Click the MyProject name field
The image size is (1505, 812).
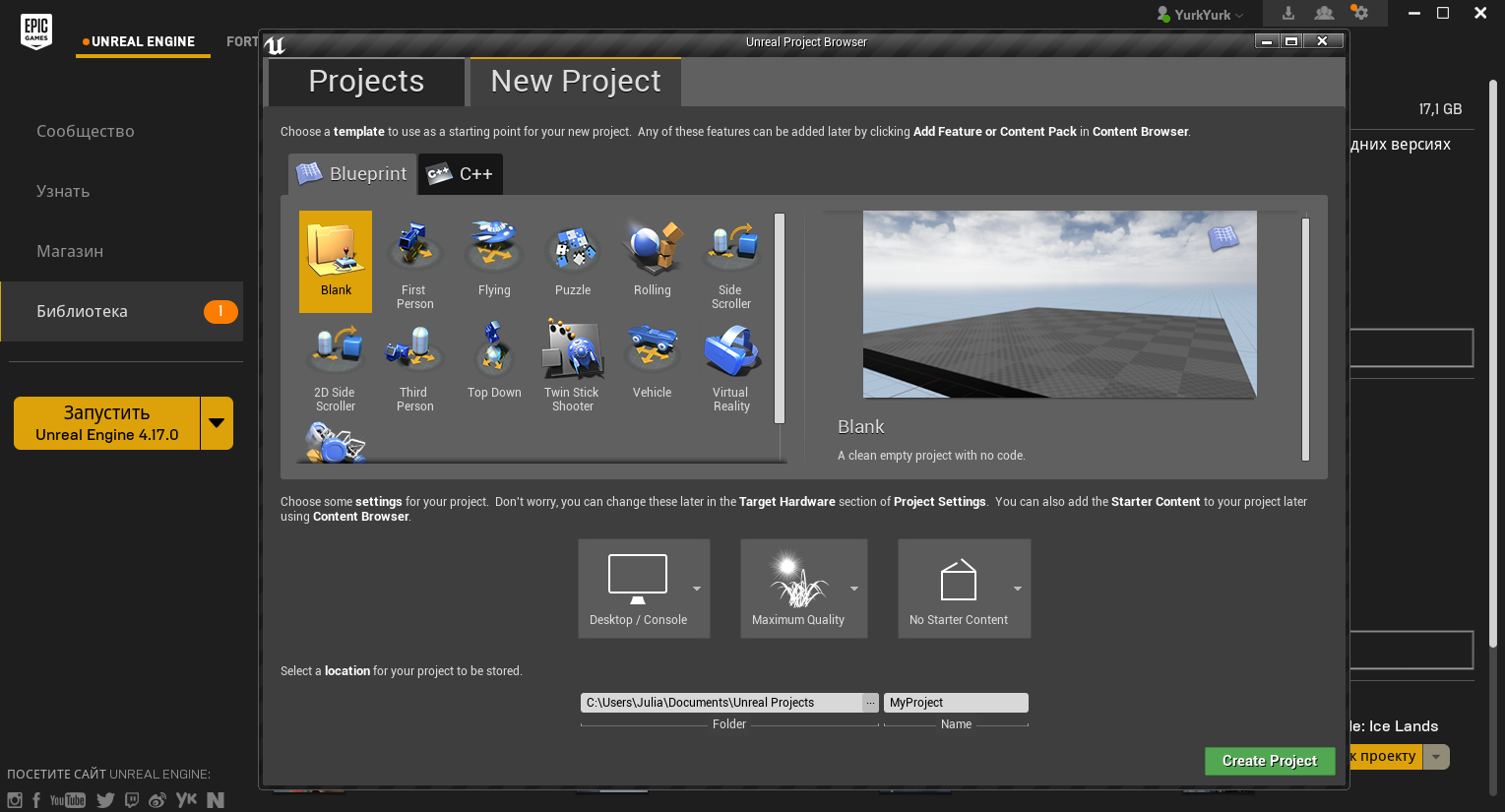[x=956, y=703]
